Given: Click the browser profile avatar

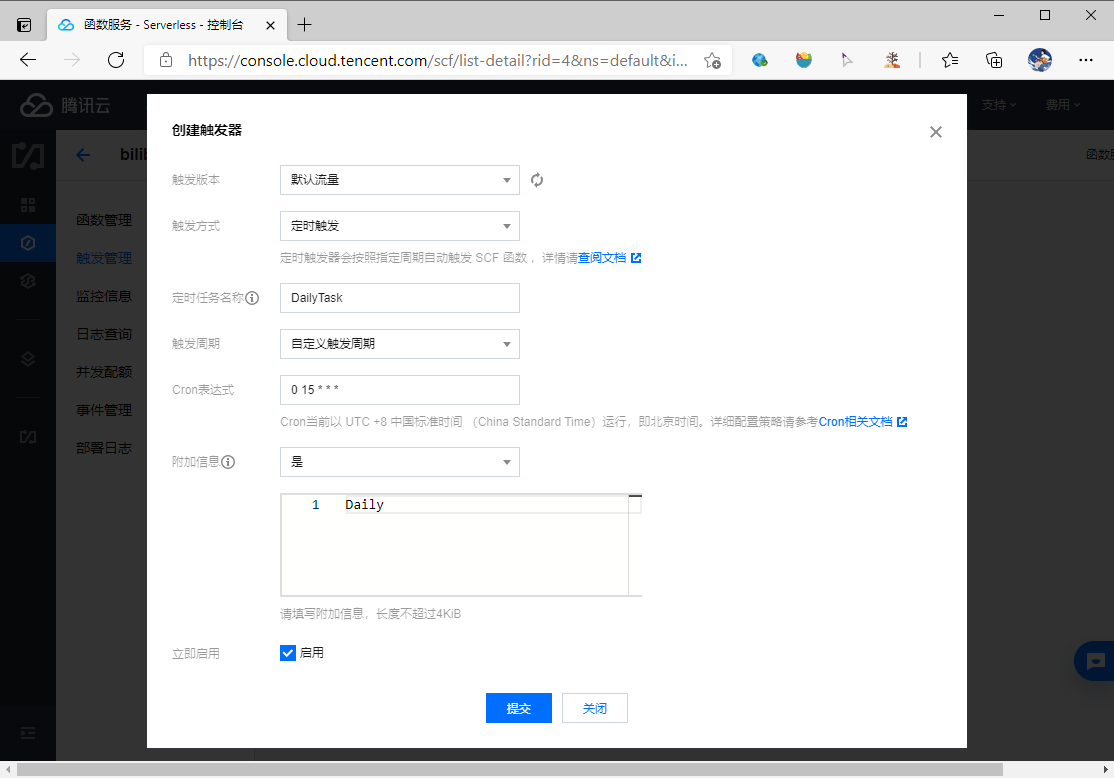Looking at the screenshot, I should [x=1039, y=60].
